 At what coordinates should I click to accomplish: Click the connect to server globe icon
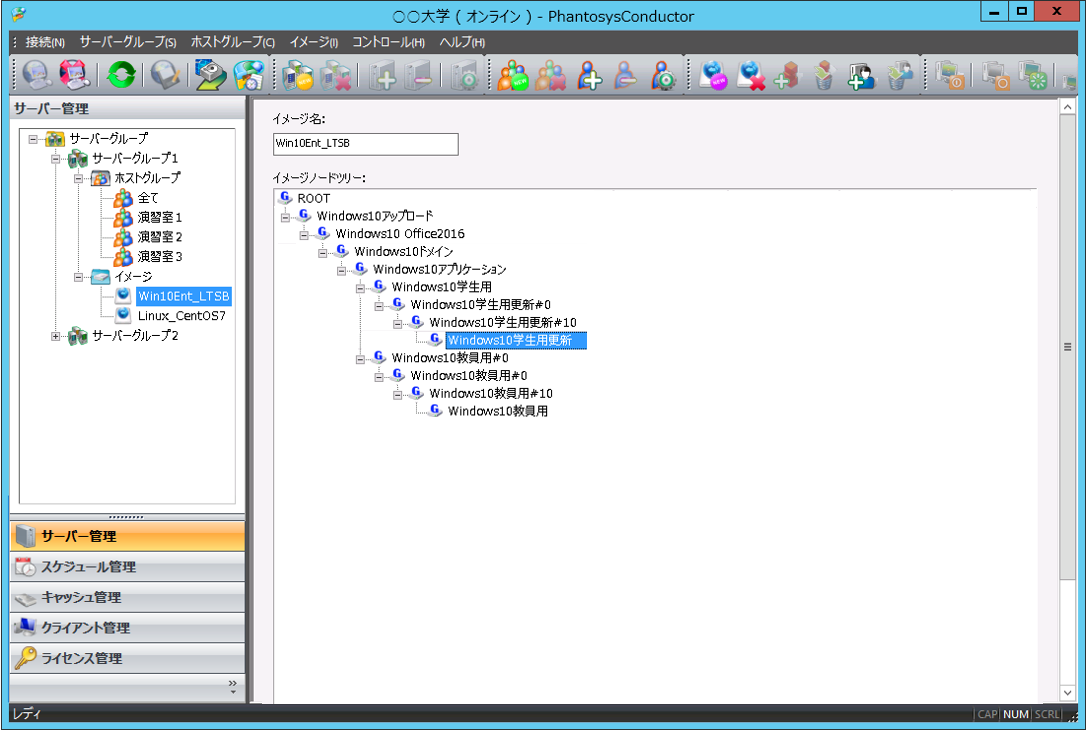36,75
